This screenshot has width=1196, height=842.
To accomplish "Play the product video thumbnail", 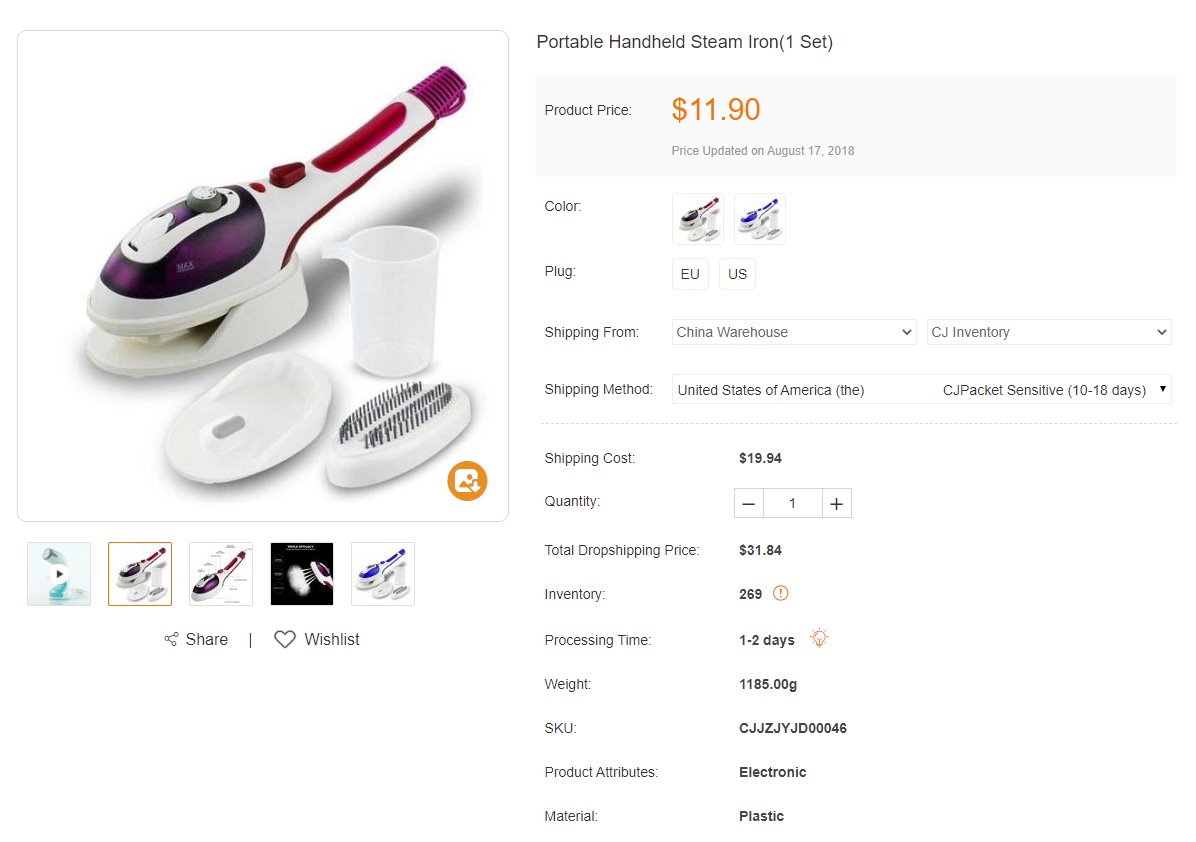I will (59, 574).
